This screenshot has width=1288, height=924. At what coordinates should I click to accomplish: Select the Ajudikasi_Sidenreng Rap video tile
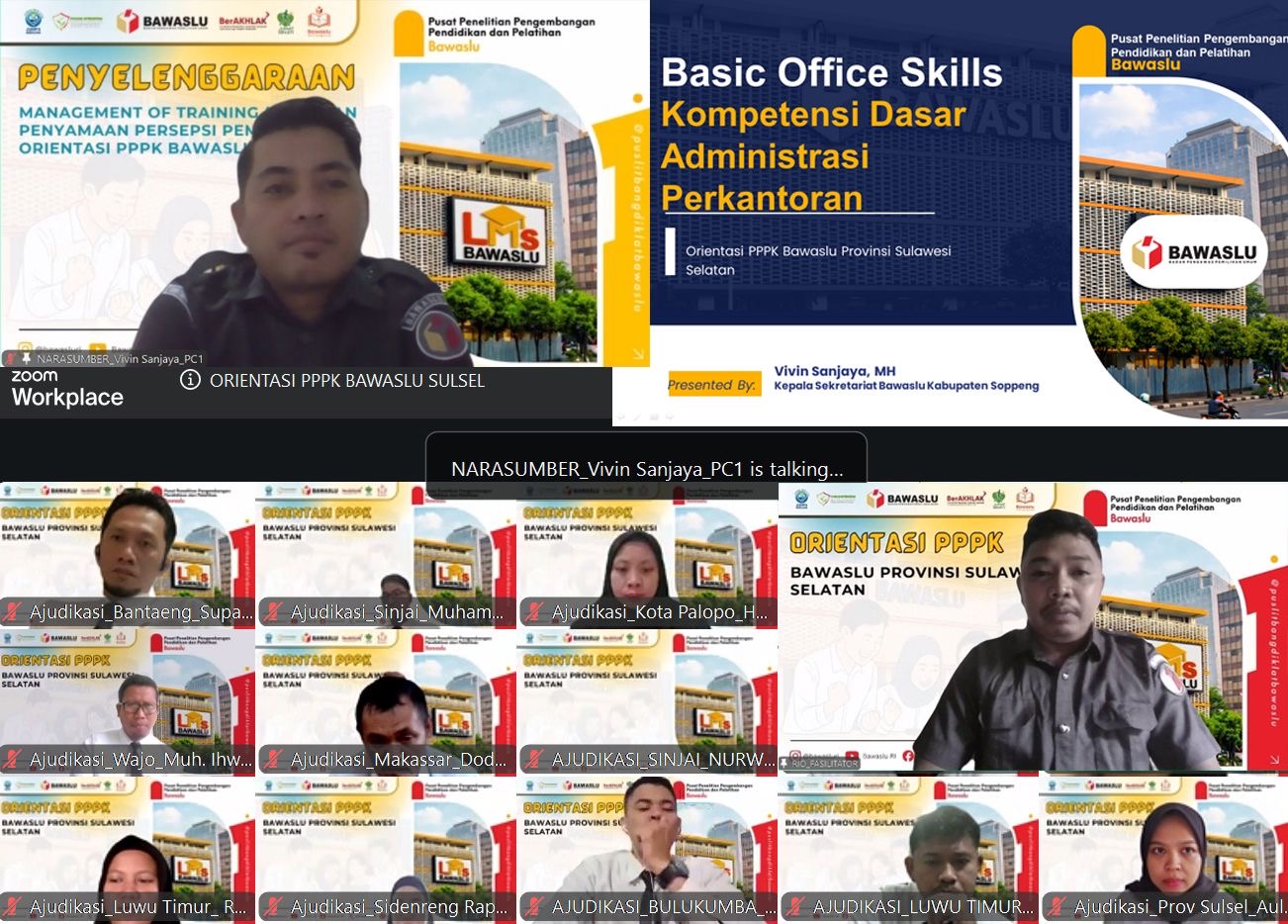(x=387, y=849)
